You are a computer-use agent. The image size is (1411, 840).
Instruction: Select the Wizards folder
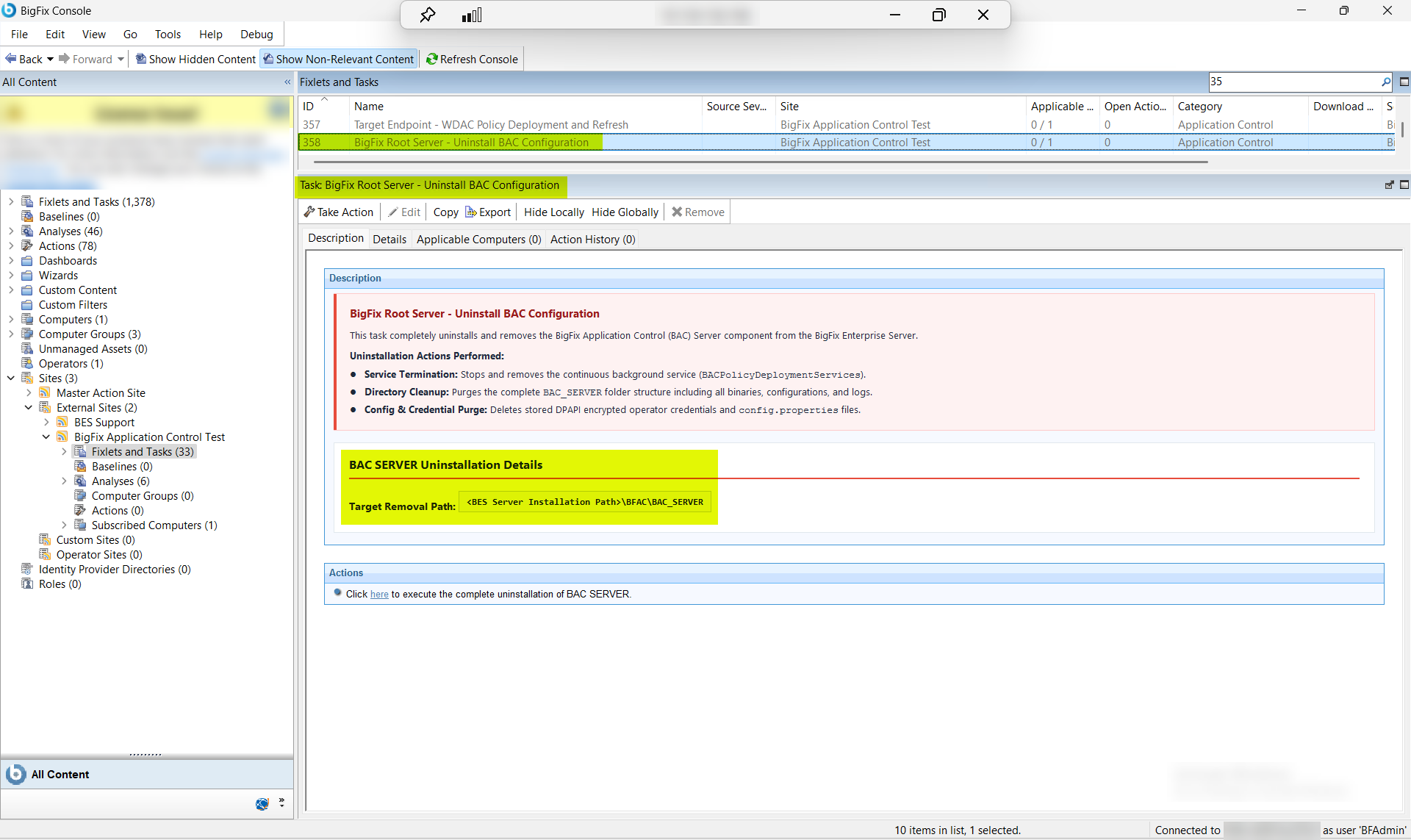click(x=58, y=275)
